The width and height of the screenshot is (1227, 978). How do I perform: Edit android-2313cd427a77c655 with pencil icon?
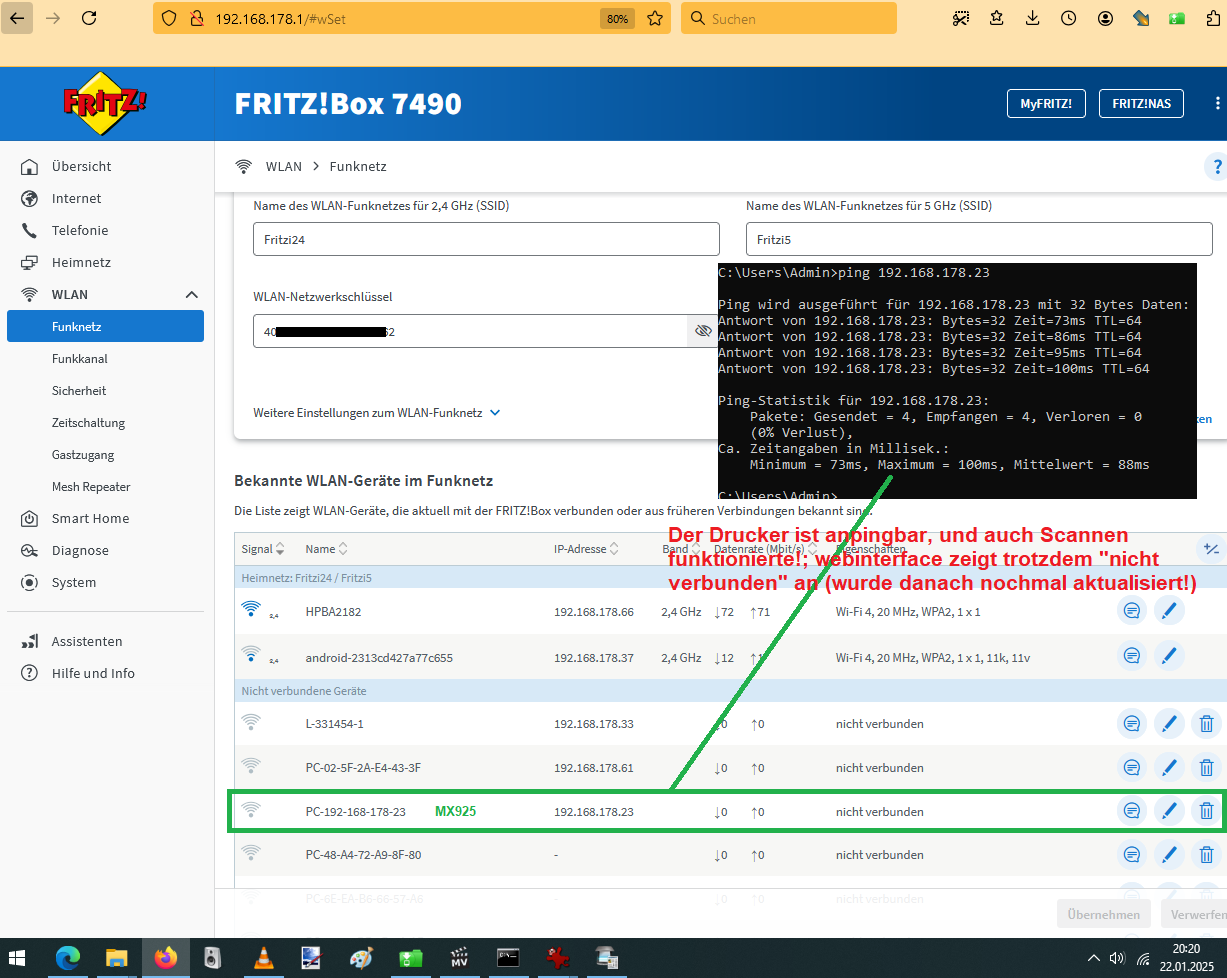coord(1168,656)
